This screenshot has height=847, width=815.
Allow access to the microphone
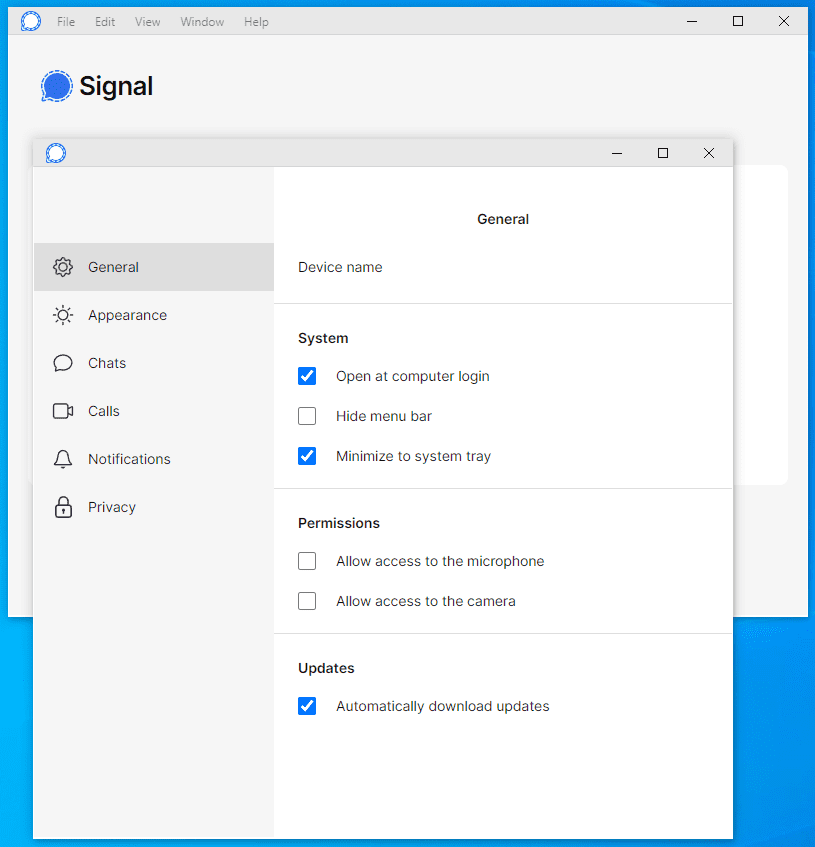click(307, 561)
